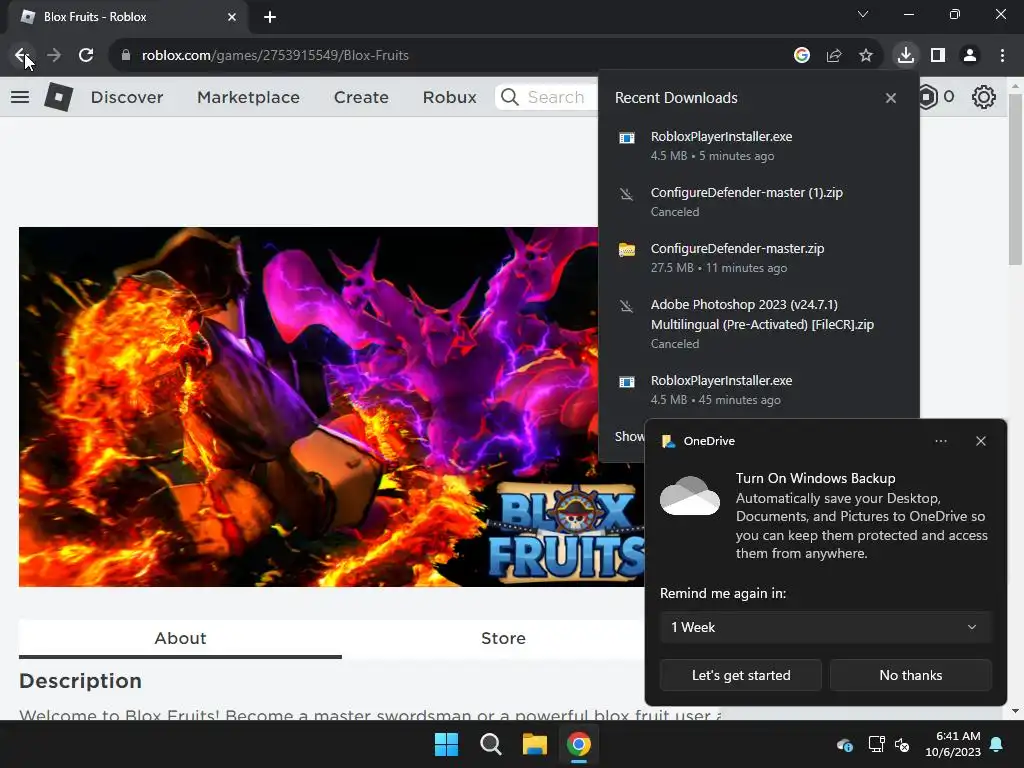Image resolution: width=1024 pixels, height=768 pixels.
Task: Open Robux balance icon
Action: coord(927,97)
